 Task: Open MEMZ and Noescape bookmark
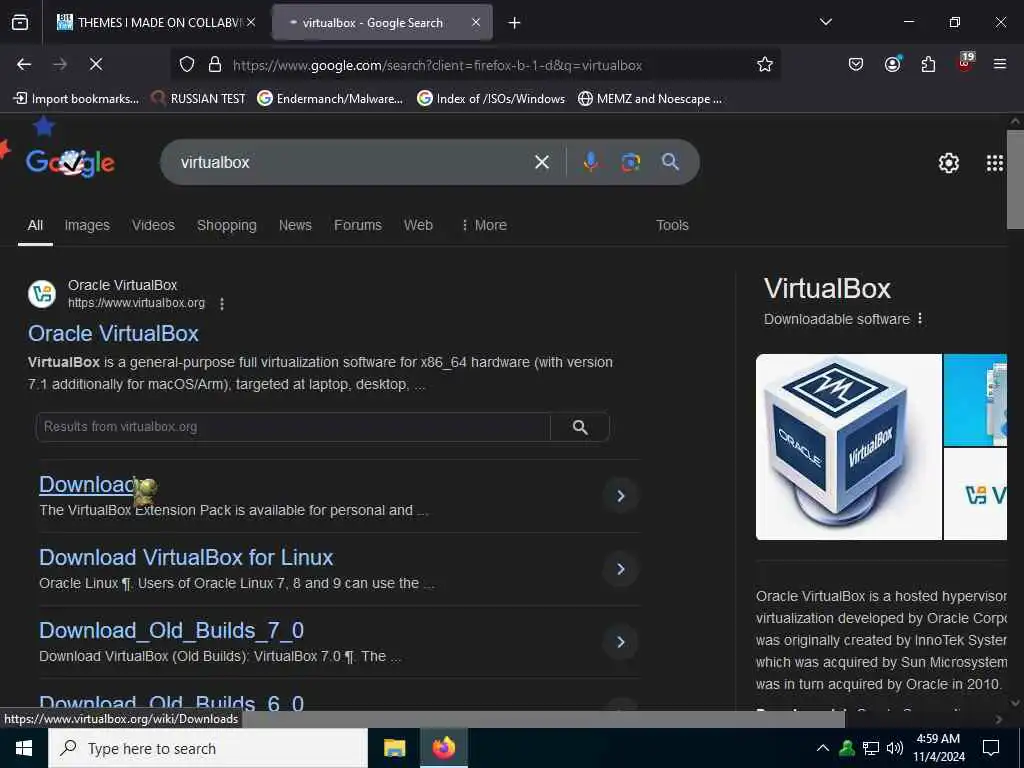[x=650, y=99]
